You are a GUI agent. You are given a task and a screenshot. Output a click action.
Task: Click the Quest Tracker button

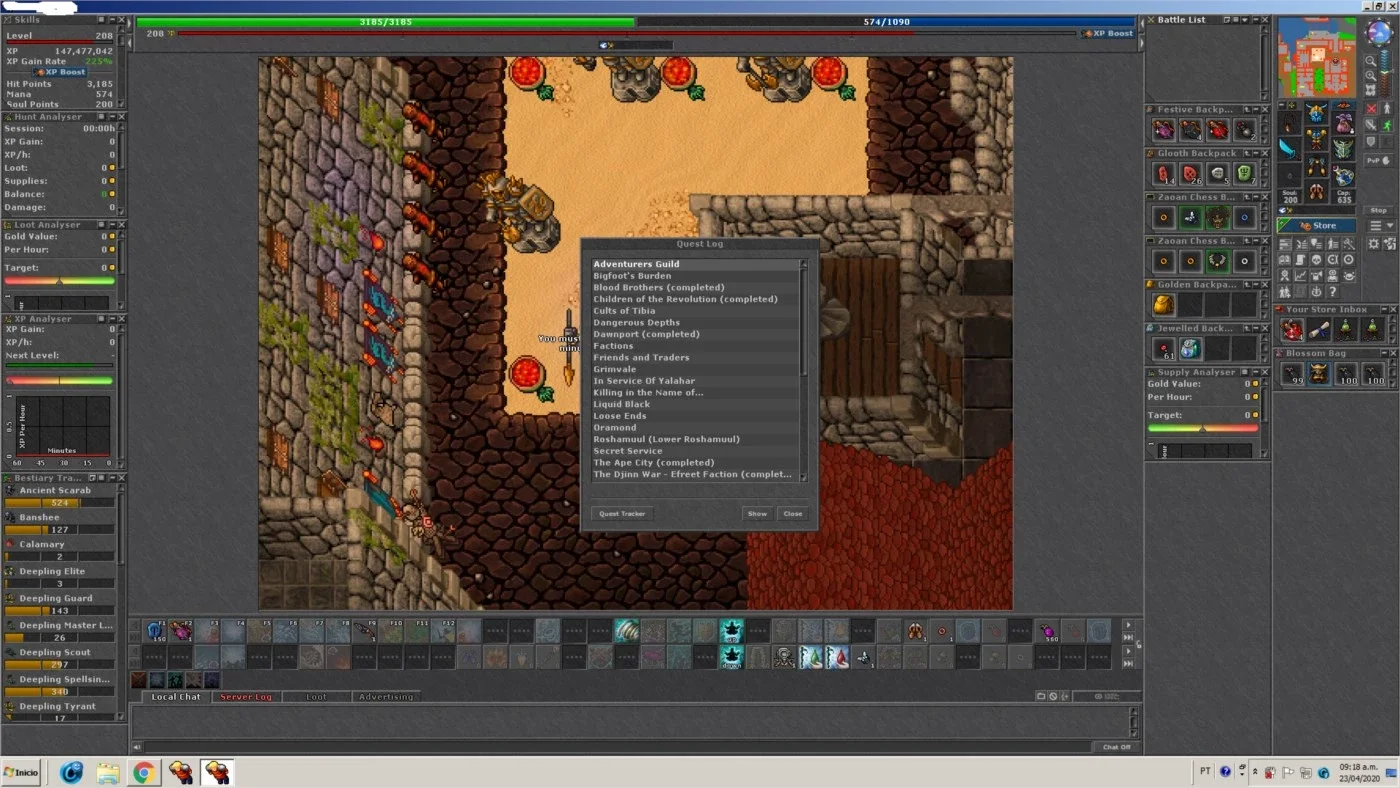pyautogui.click(x=622, y=513)
